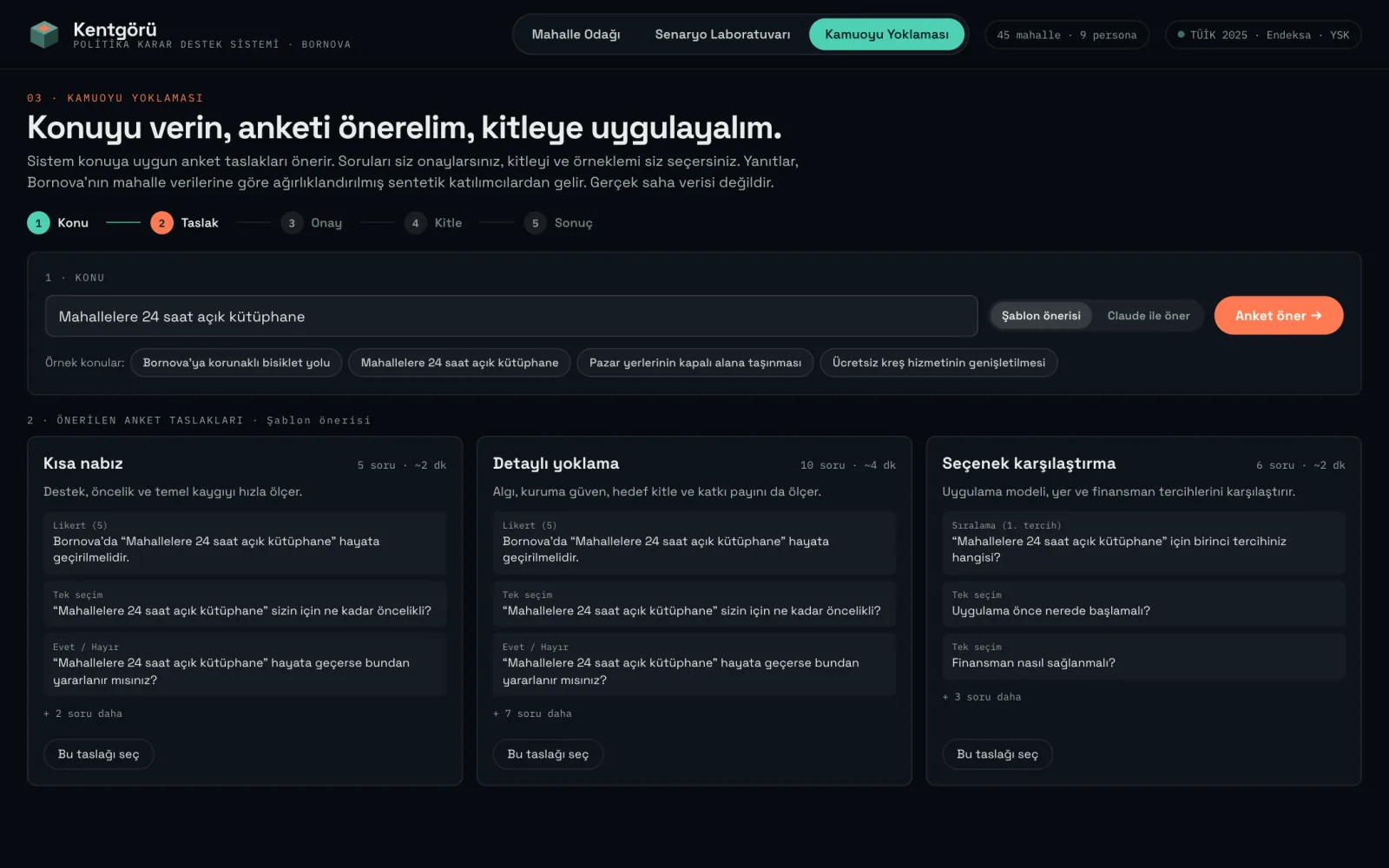The height and width of the screenshot is (868, 1389).
Task: Go back to step 1 Konu
Action: (x=58, y=223)
